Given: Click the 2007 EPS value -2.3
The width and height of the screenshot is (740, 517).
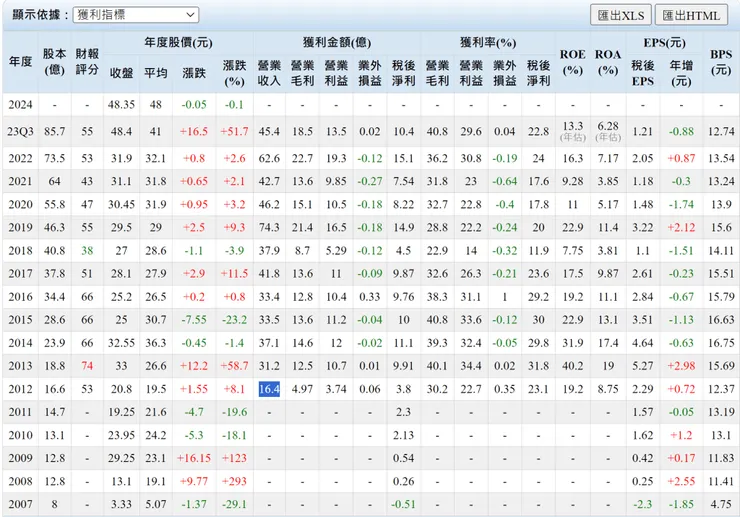Looking at the screenshot, I should pyautogui.click(x=643, y=504).
